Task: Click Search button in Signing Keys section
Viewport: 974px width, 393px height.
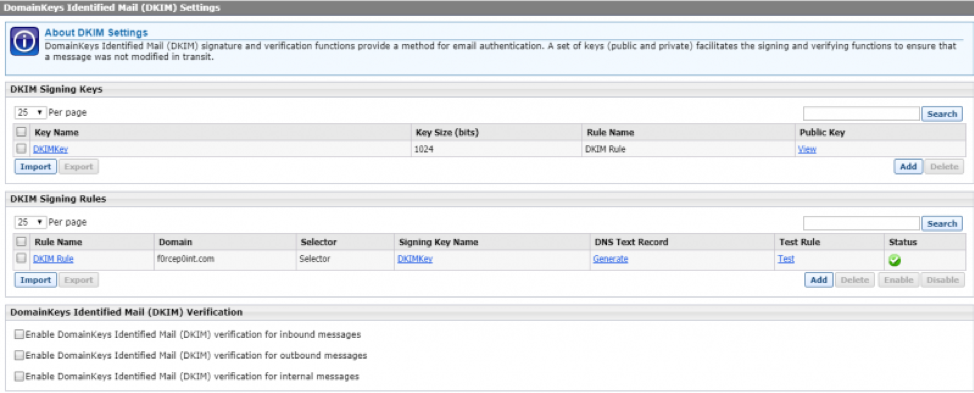Action: [942, 114]
